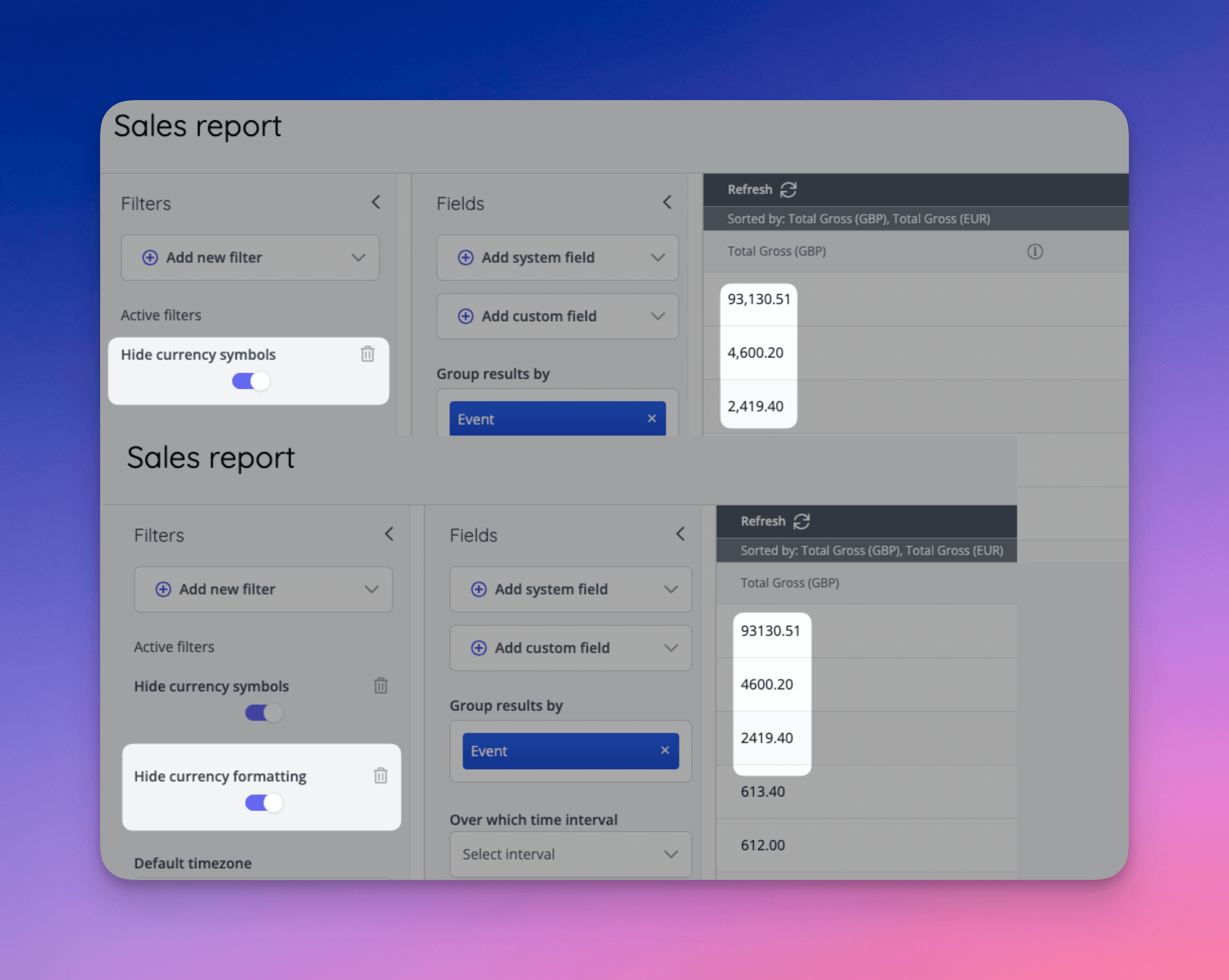Click the plus icon on Add custom field
The height and width of the screenshot is (980, 1229).
pyautogui.click(x=465, y=316)
